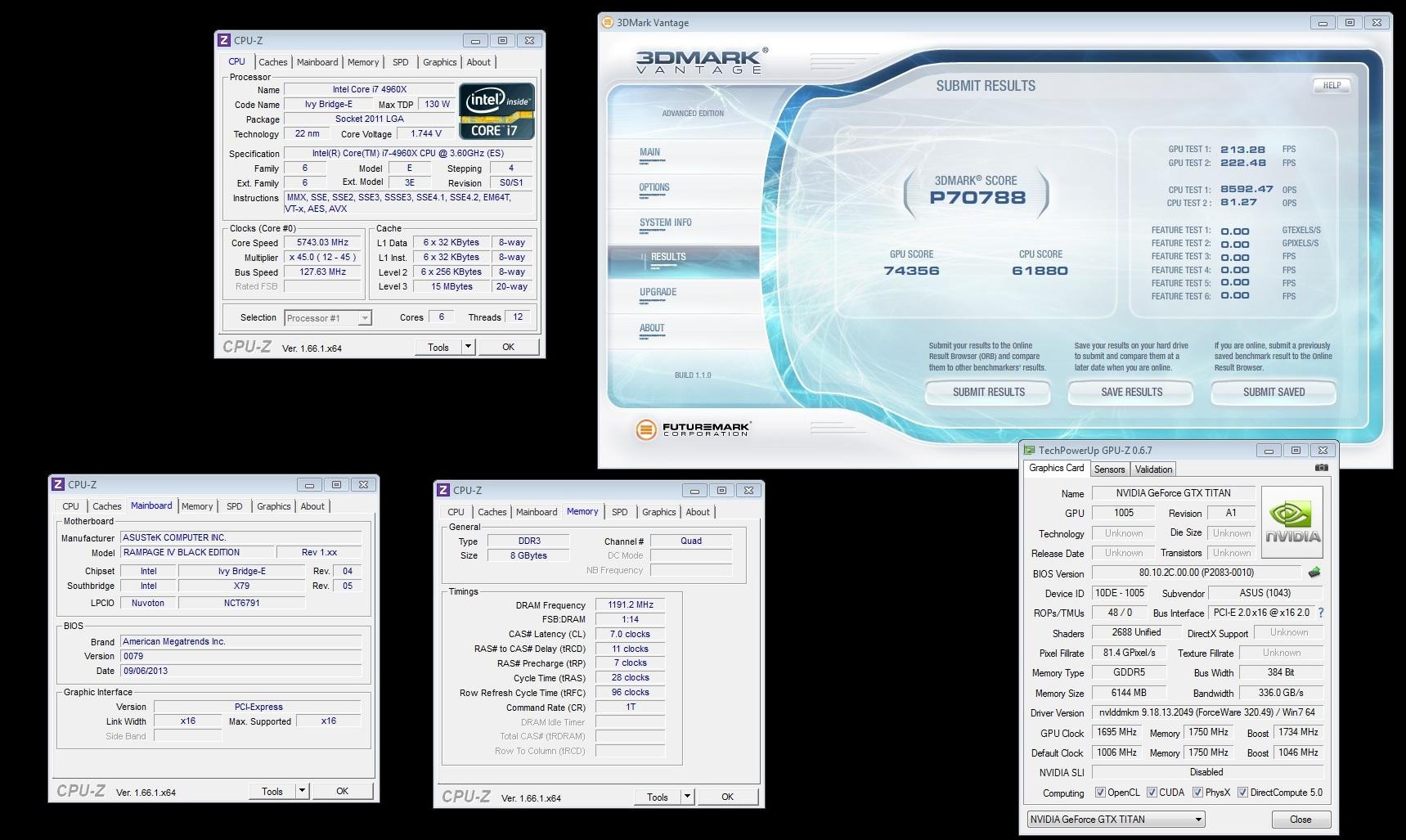Open Tools dropdown arrow in Memory window
This screenshot has height=840, width=1406.
tap(687, 797)
